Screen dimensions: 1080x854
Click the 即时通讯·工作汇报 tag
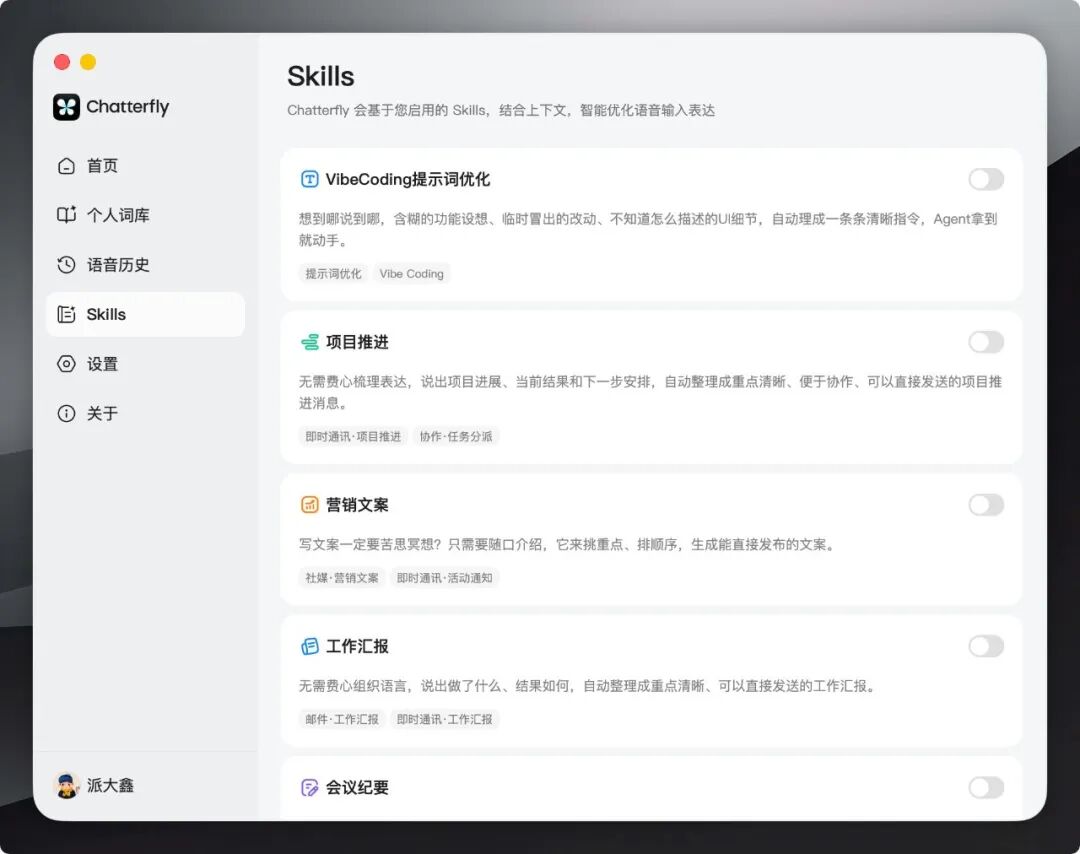tap(444, 719)
